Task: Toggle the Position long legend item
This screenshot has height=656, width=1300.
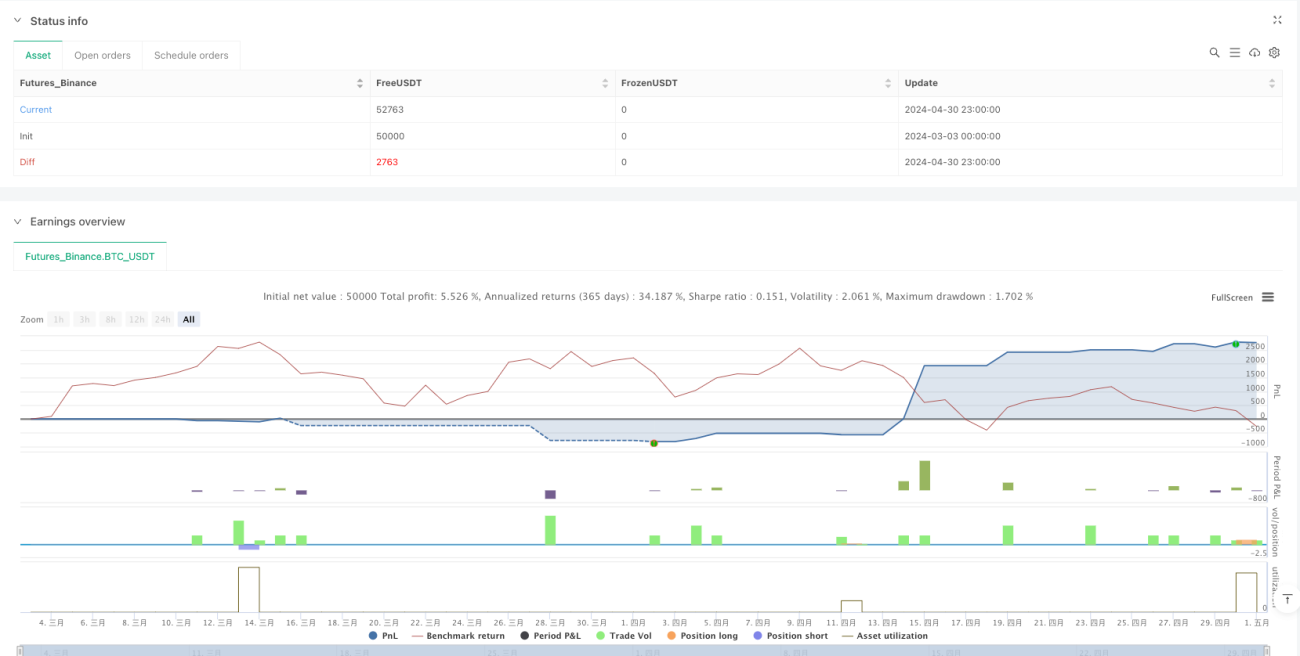Action: coord(700,635)
